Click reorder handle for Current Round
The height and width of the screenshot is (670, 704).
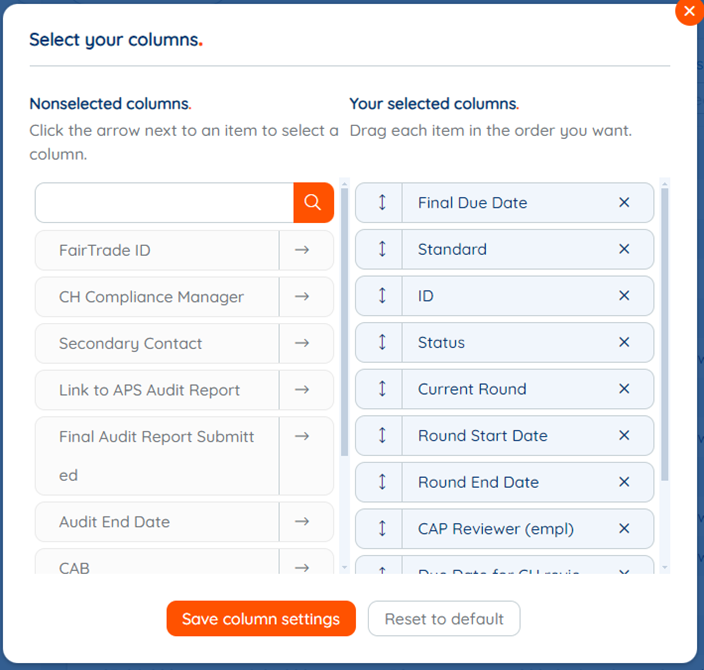point(382,389)
